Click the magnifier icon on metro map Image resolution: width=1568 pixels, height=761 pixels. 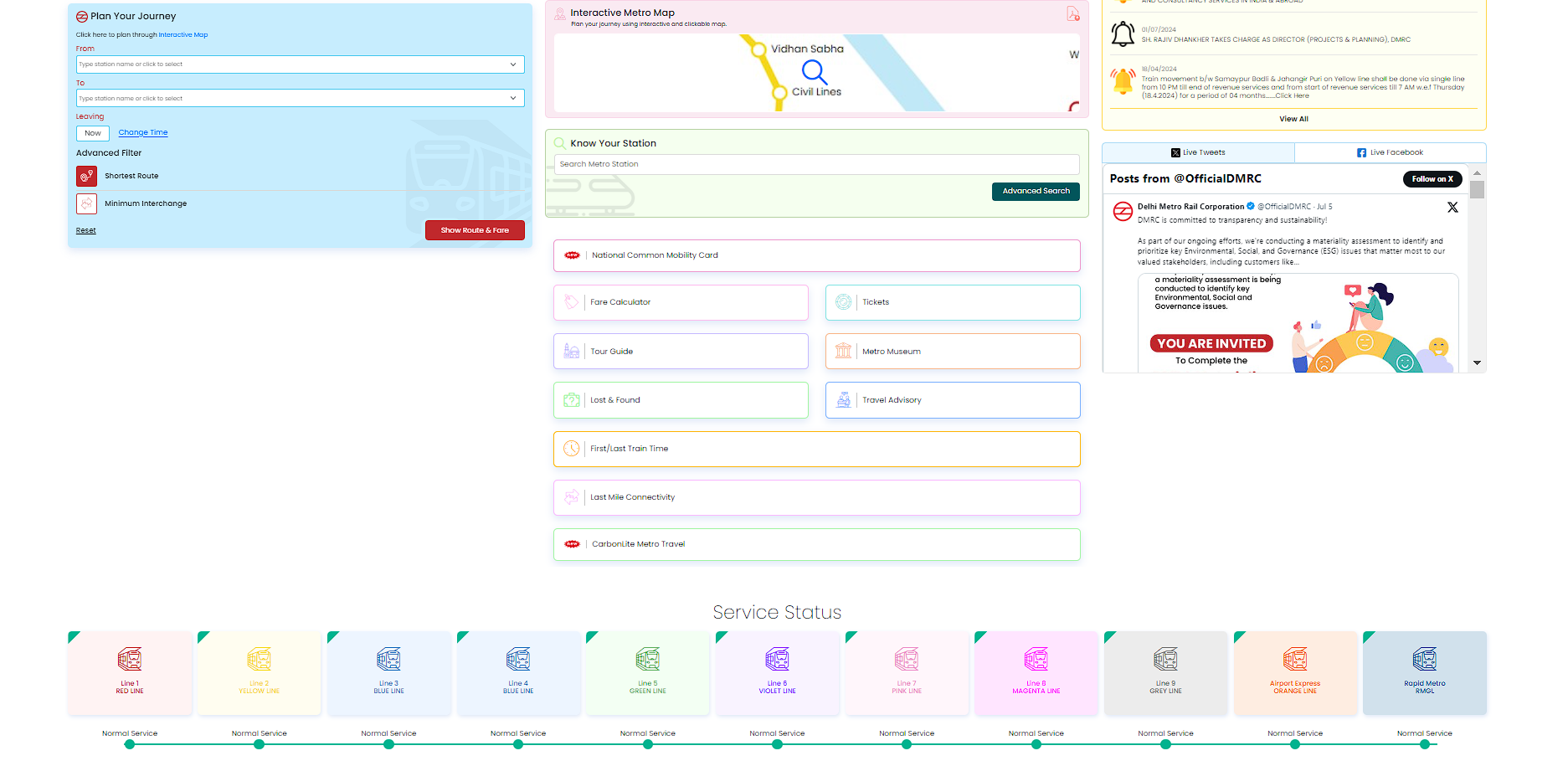pos(814,73)
